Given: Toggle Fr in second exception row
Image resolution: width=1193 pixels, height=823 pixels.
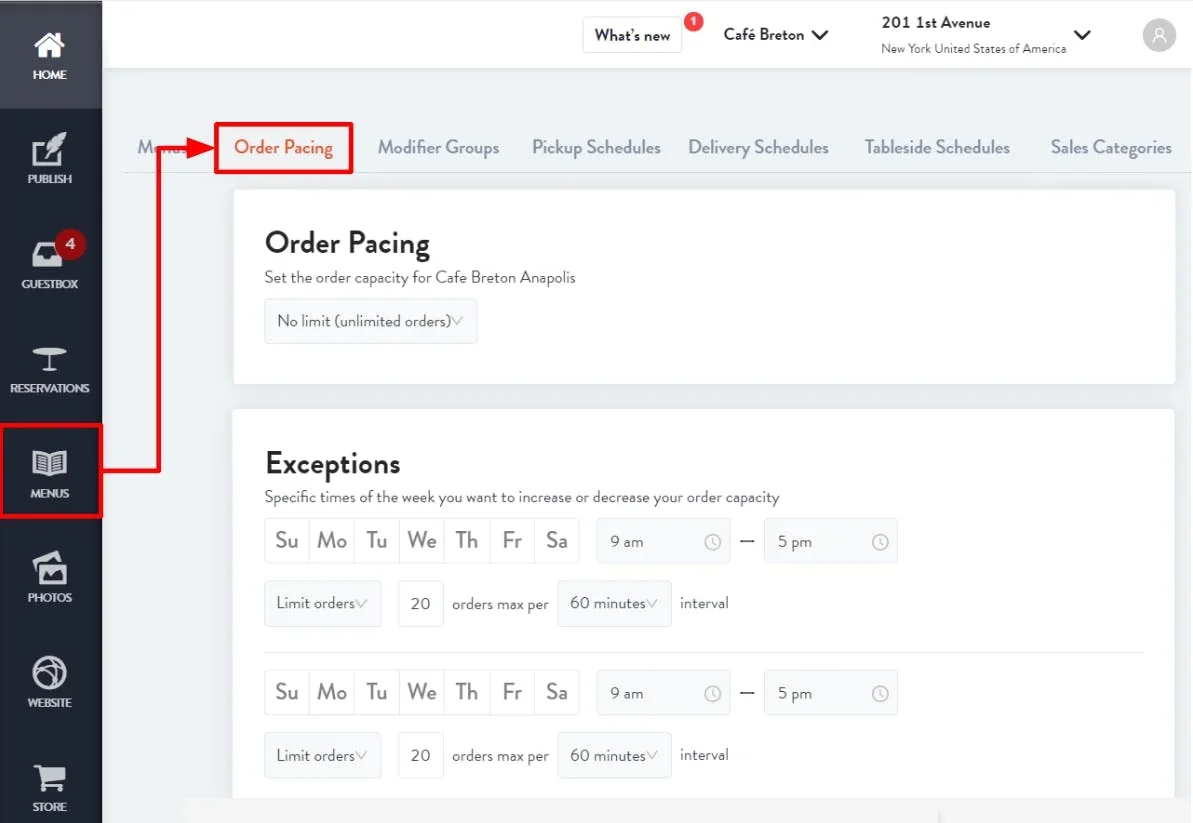Looking at the screenshot, I should click(x=512, y=692).
